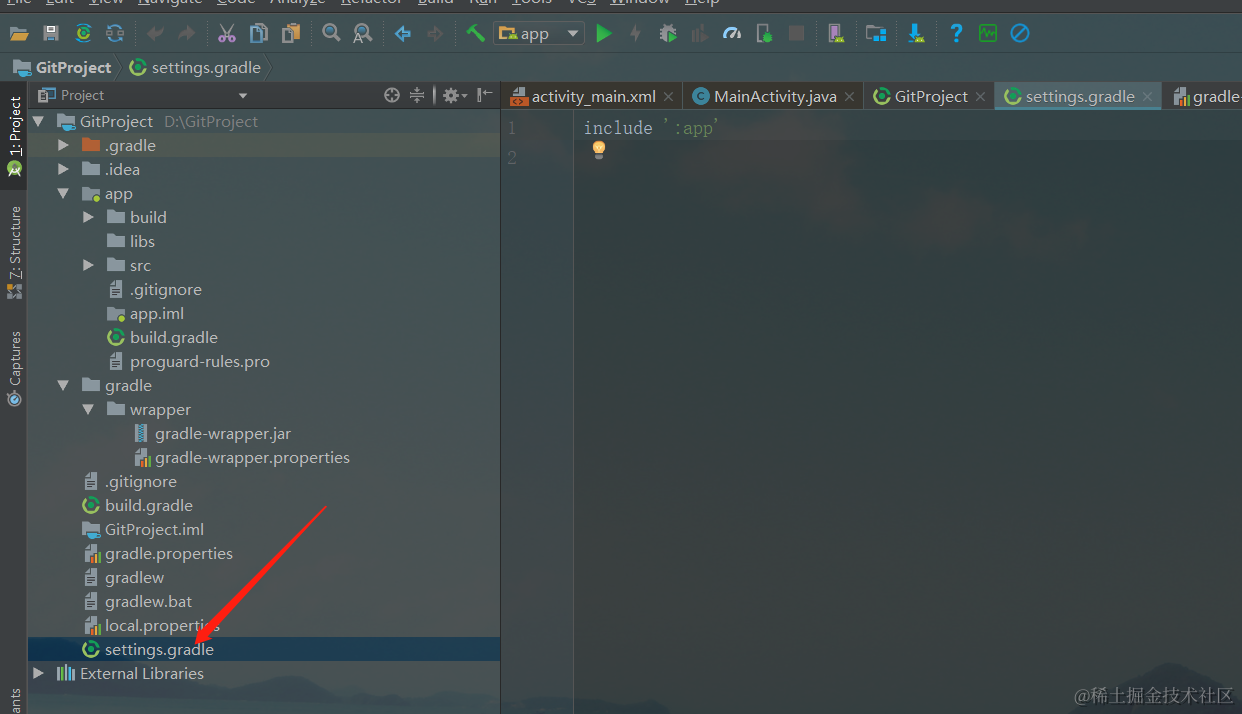Viewport: 1242px width, 714px height.
Task: Open Project Structure folder icon
Action: pos(876,34)
